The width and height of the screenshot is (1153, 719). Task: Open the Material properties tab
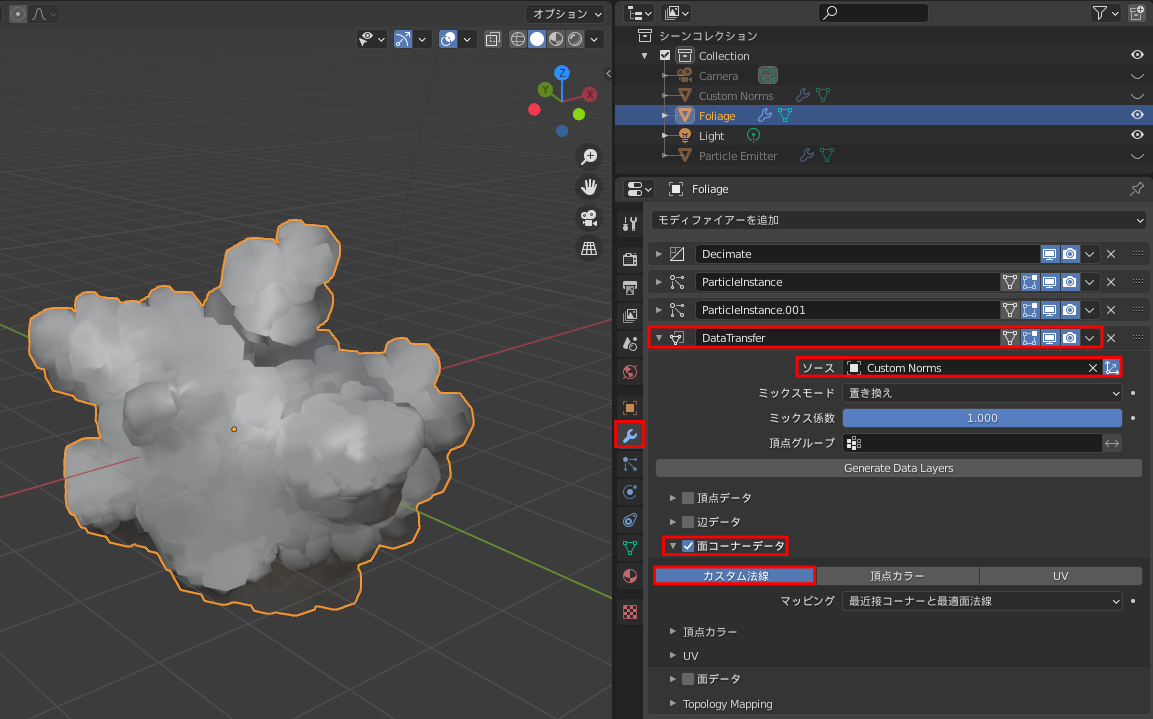pyautogui.click(x=630, y=576)
